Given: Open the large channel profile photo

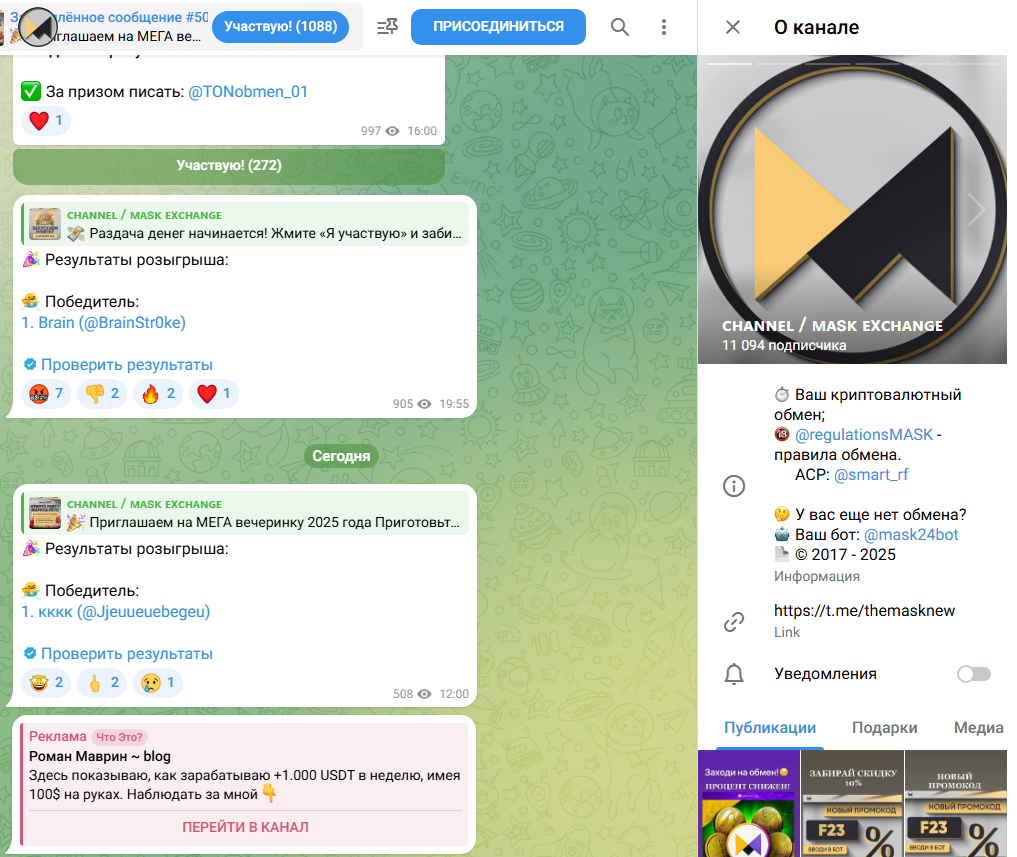Looking at the screenshot, I should (852, 210).
